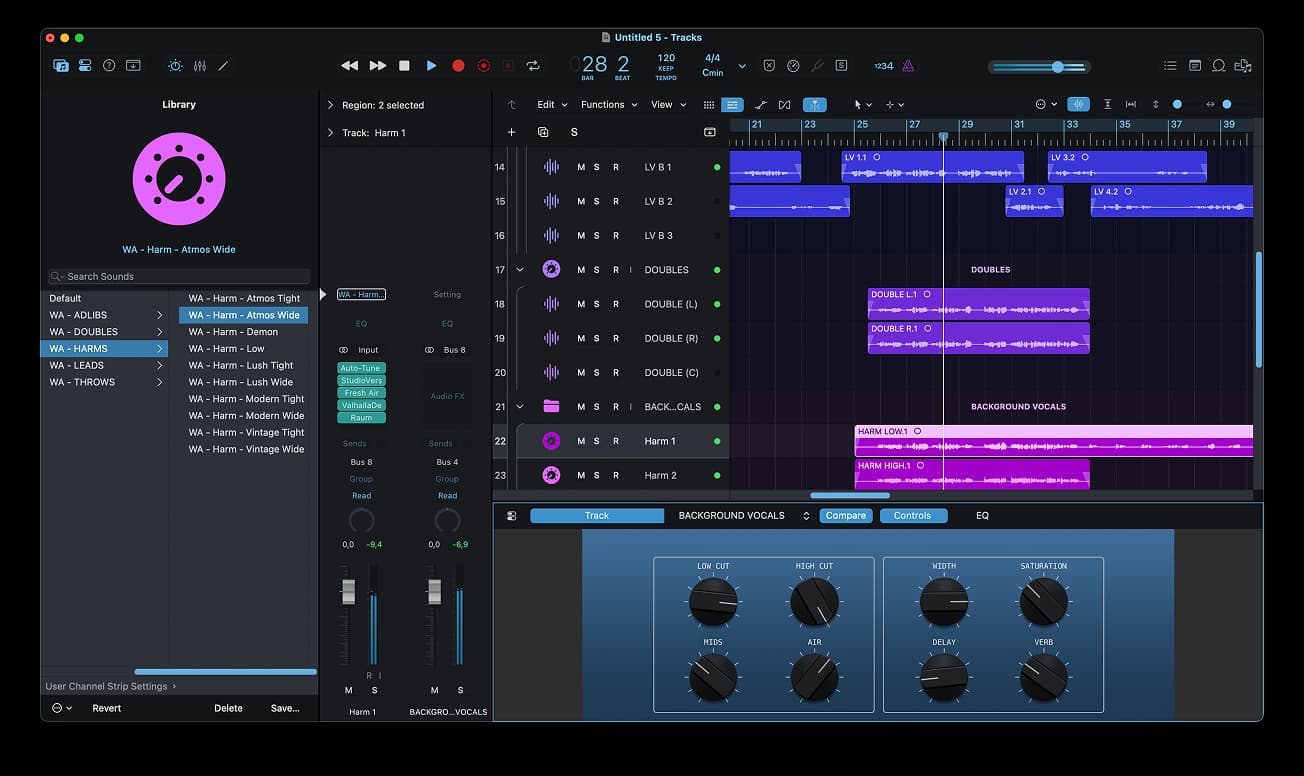Start recording with the red Record button
This screenshot has height=776, width=1304.
(x=458, y=66)
